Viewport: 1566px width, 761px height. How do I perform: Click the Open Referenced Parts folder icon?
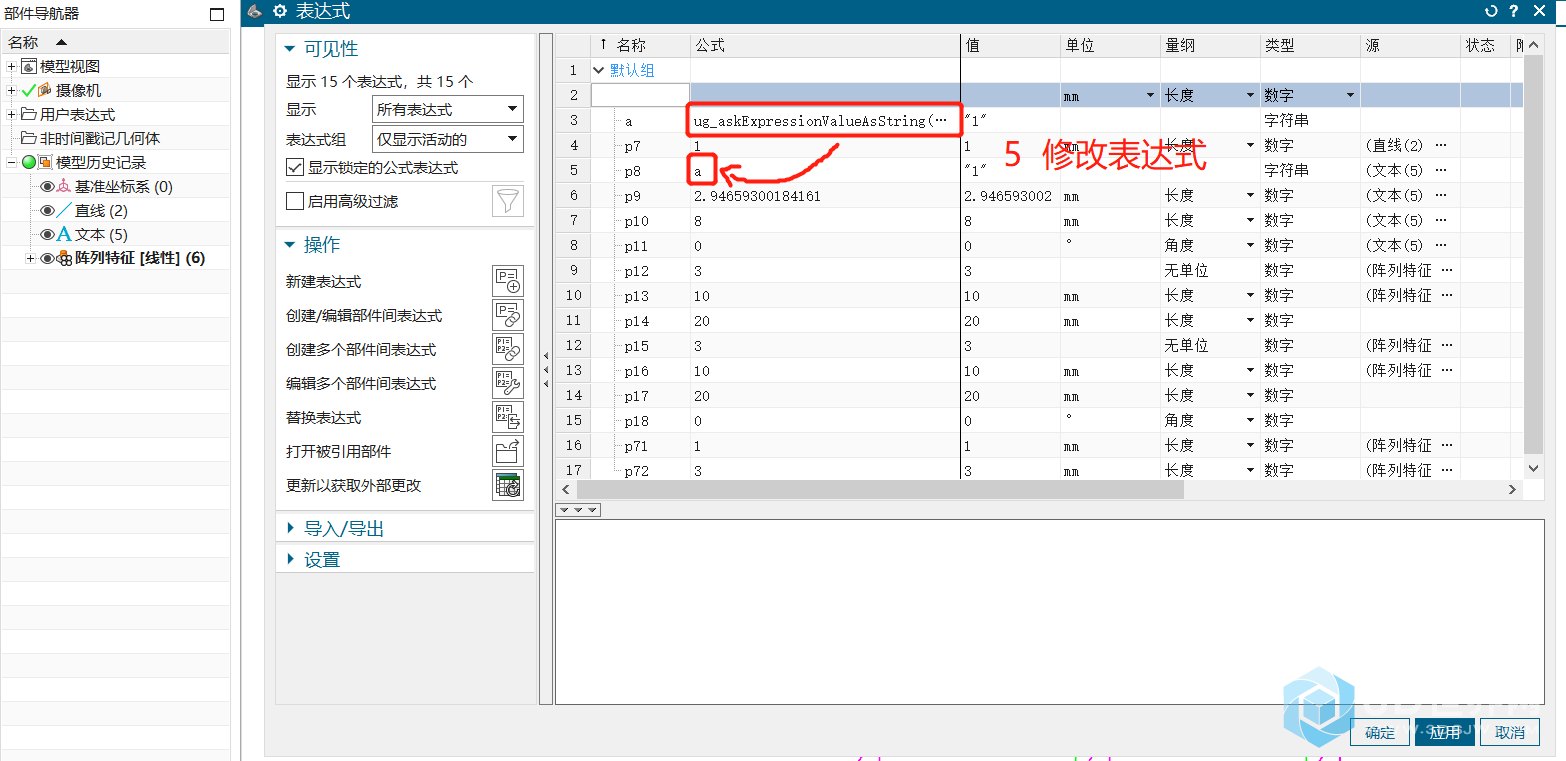pyautogui.click(x=508, y=452)
